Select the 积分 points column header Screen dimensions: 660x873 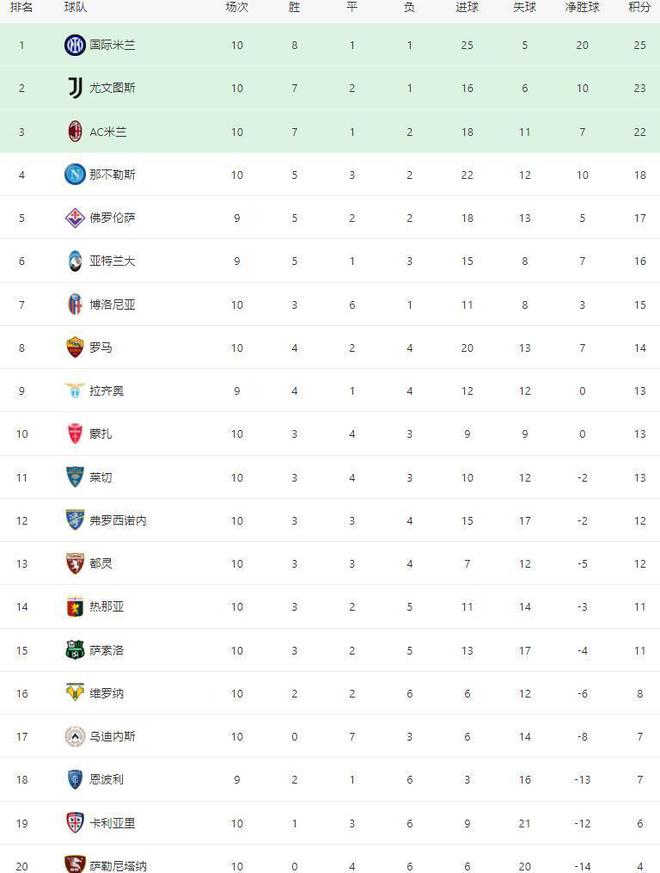[639, 7]
